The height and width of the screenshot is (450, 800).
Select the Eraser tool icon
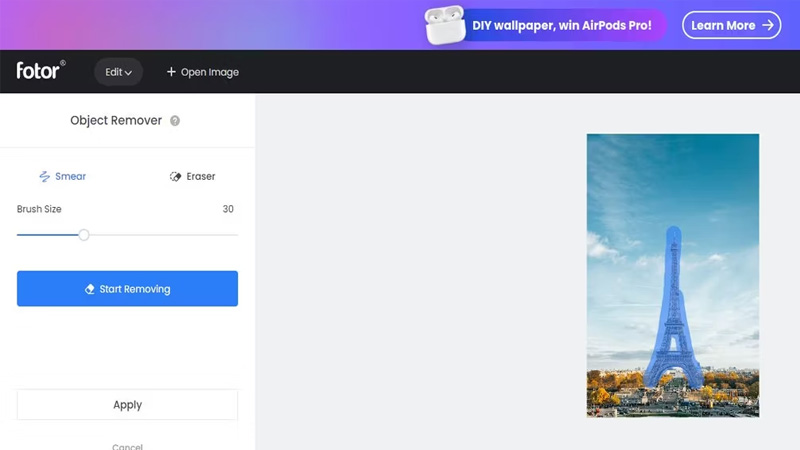coord(176,177)
